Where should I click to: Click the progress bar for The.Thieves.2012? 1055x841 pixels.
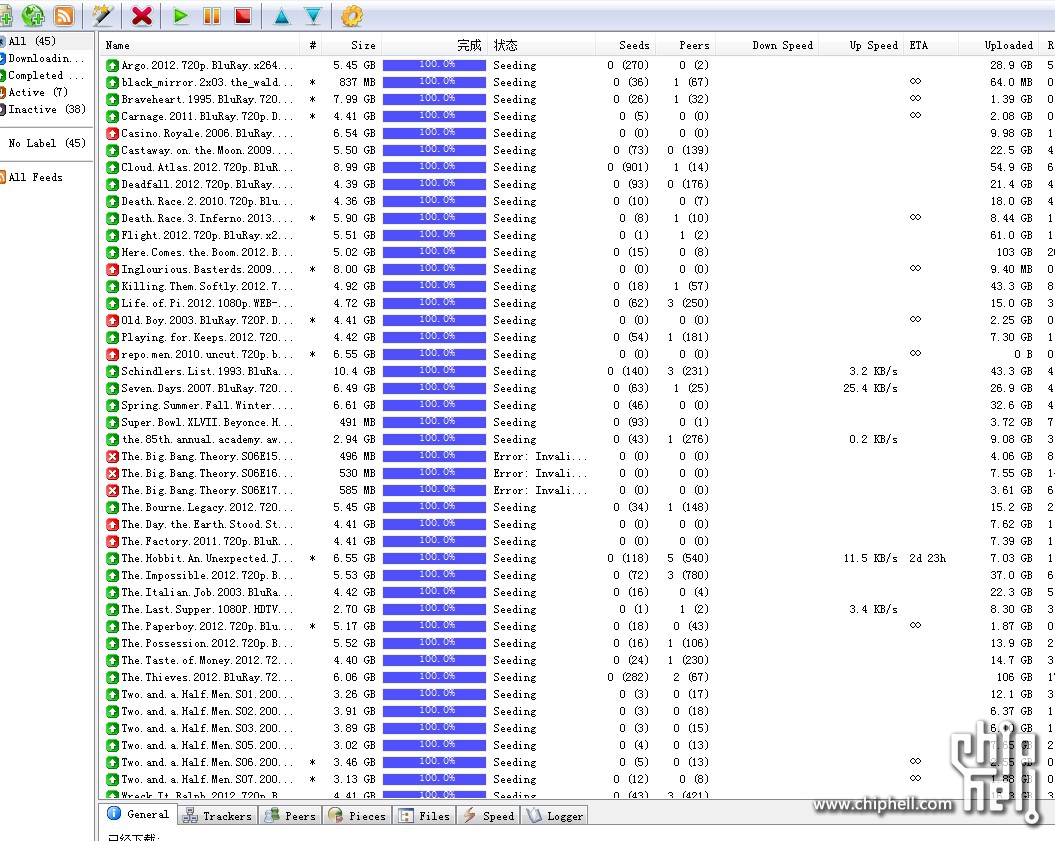coord(435,678)
